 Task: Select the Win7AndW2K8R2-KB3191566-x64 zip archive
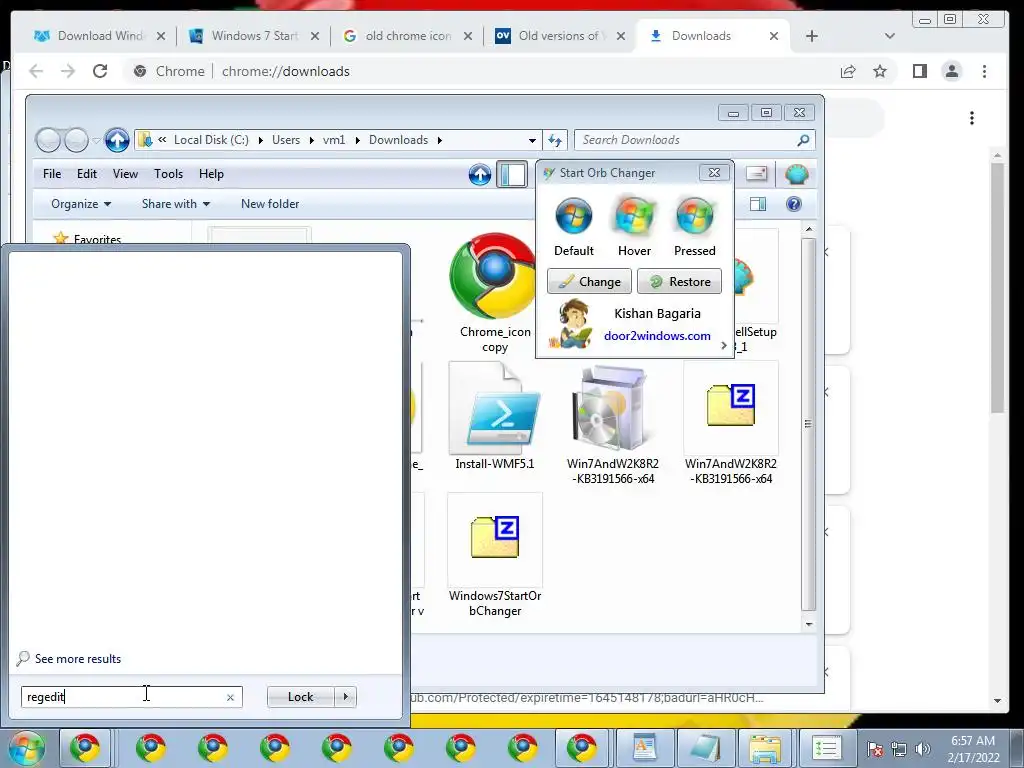point(731,424)
